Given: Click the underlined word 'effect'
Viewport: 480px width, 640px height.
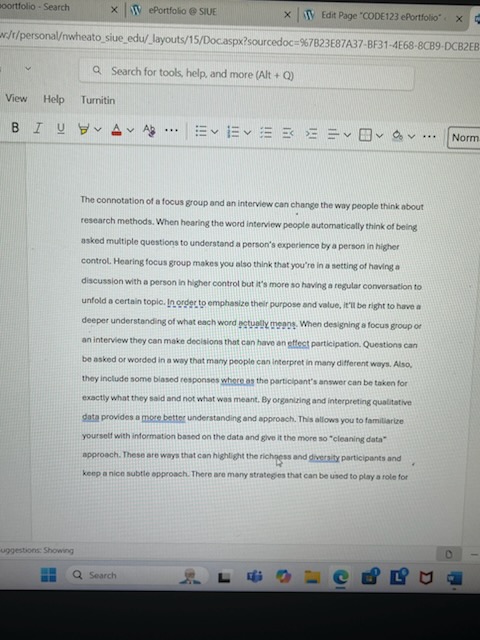Looking at the screenshot, I should (298, 344).
